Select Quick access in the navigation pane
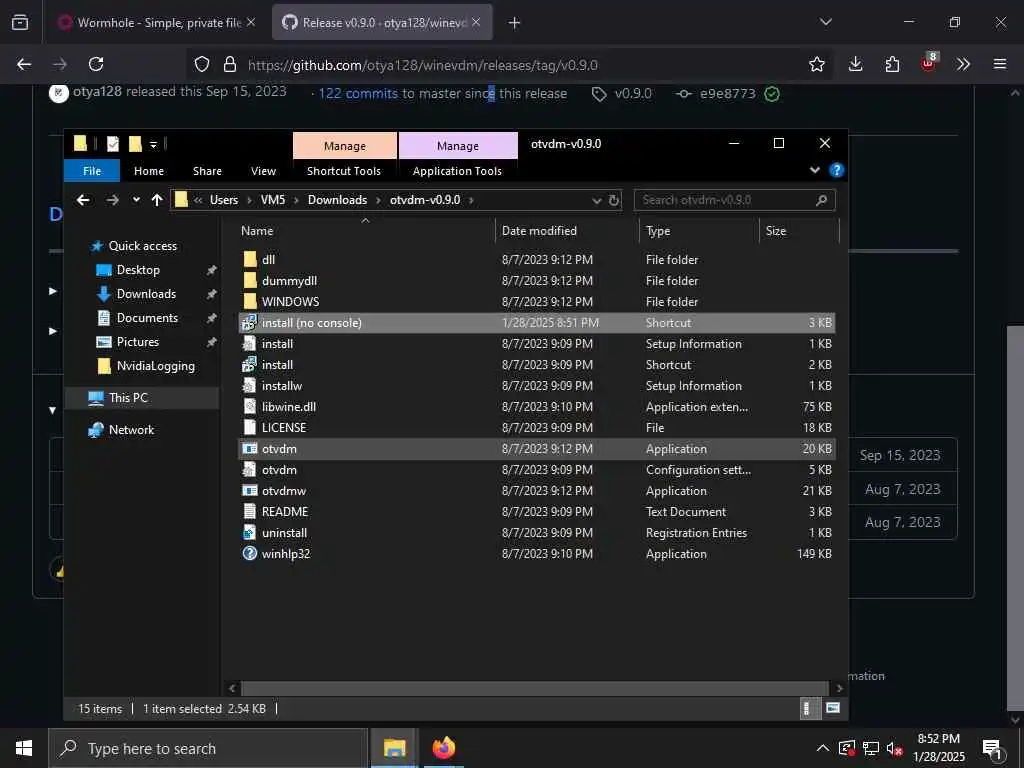 pos(142,246)
